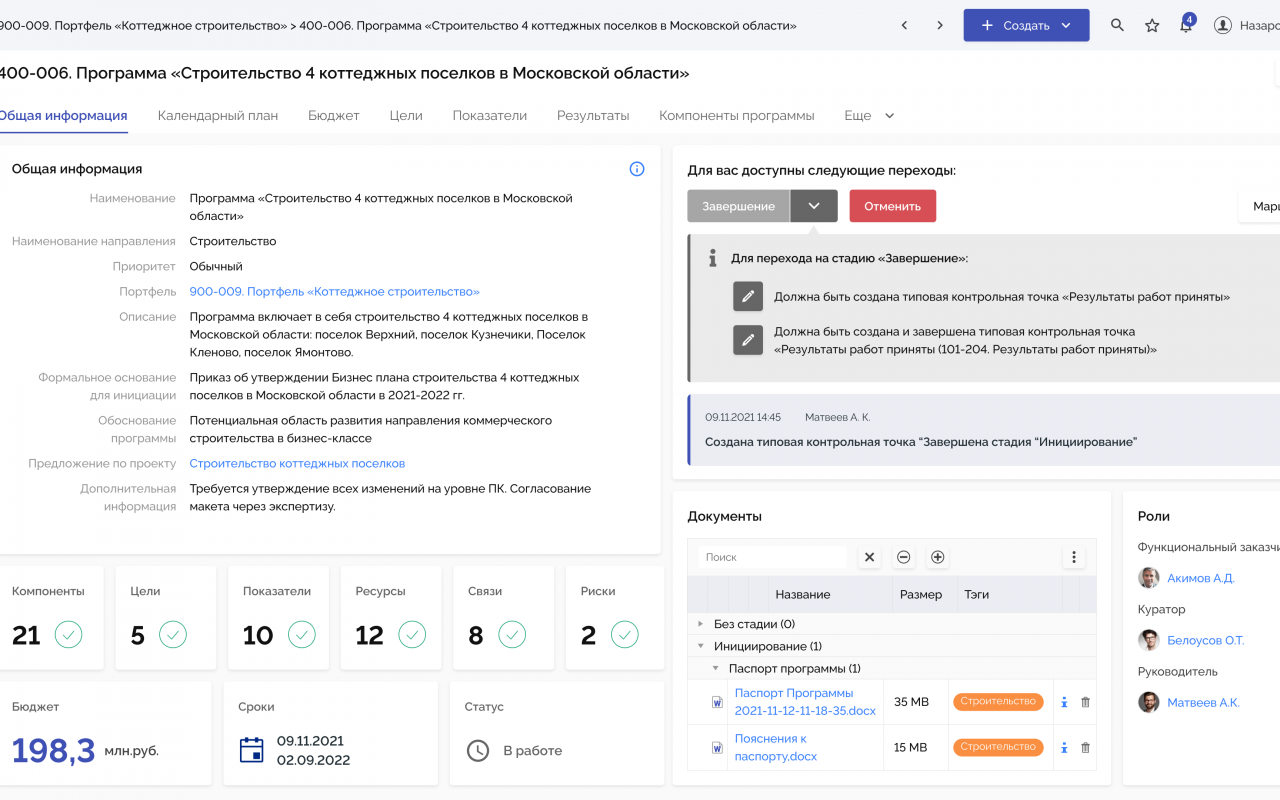Click checkmark icon in Связи card

pyautogui.click(x=512, y=634)
